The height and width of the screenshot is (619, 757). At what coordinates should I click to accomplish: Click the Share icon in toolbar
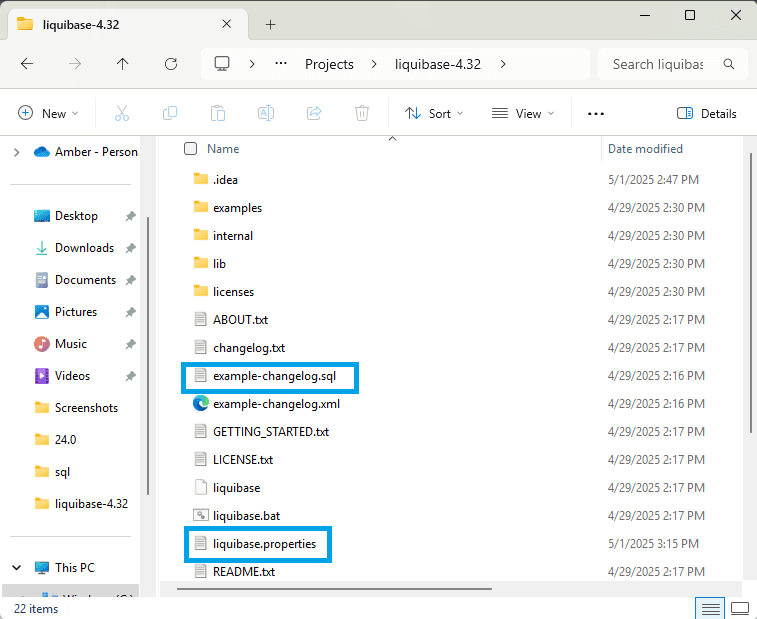point(314,114)
